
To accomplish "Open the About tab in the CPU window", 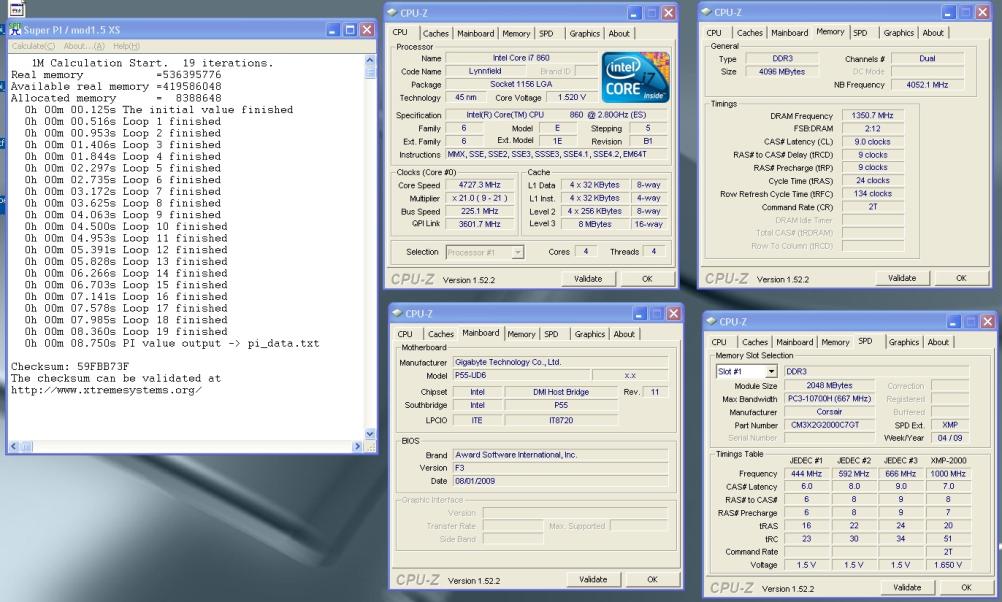I will [619, 33].
